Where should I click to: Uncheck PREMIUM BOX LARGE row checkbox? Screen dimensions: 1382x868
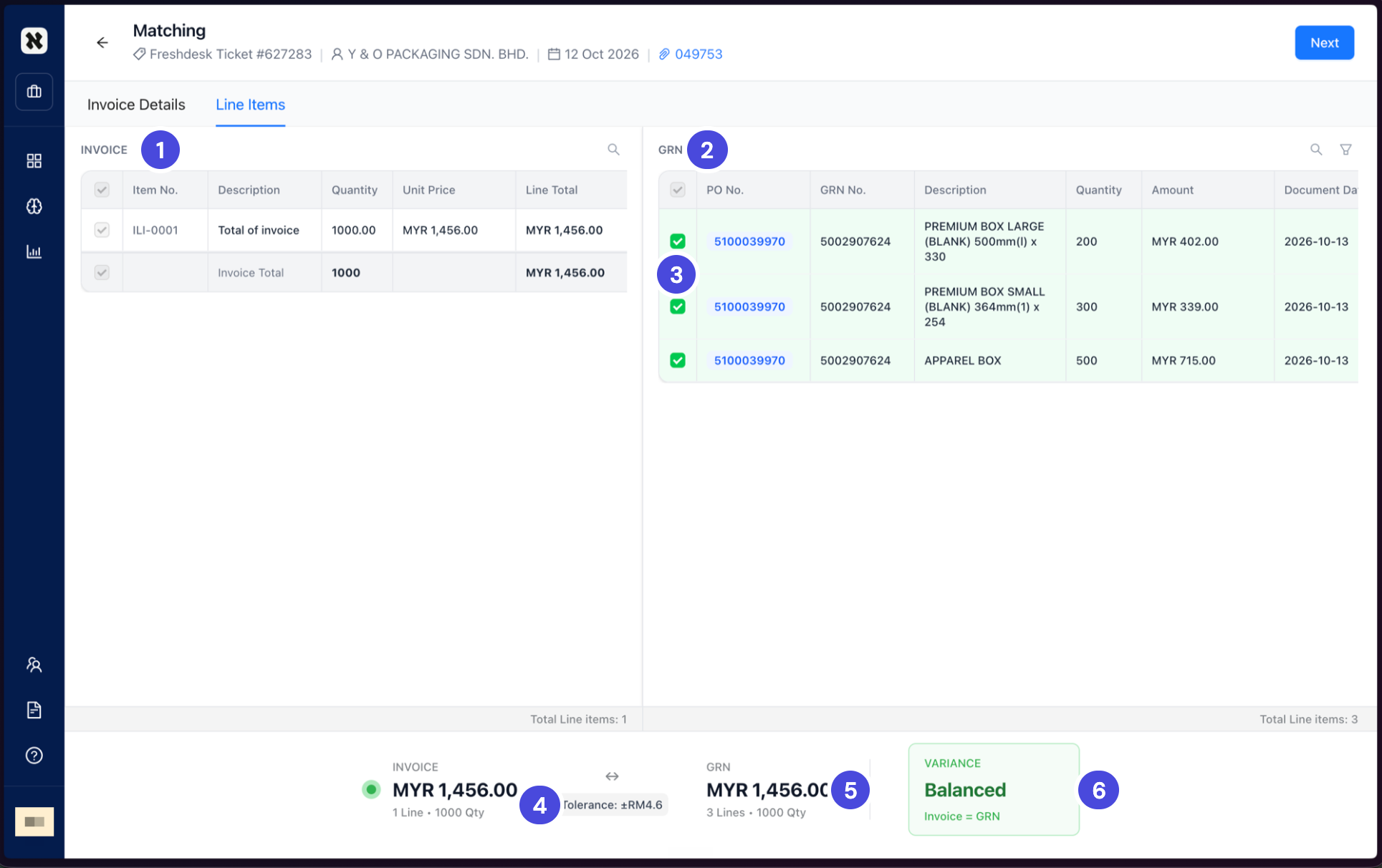click(x=677, y=241)
